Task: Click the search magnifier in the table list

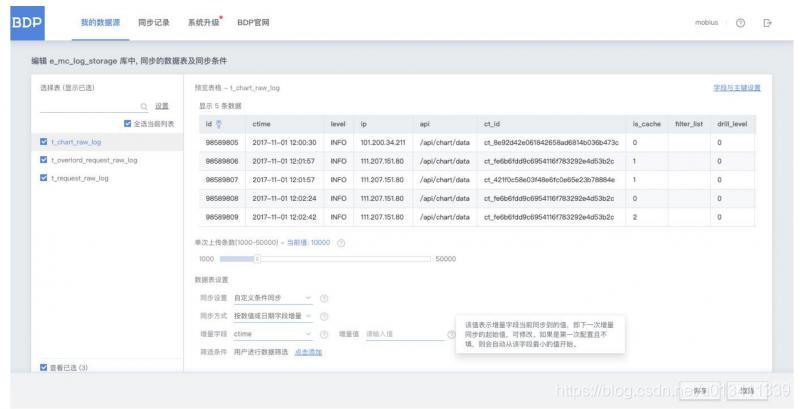Action: (144, 107)
